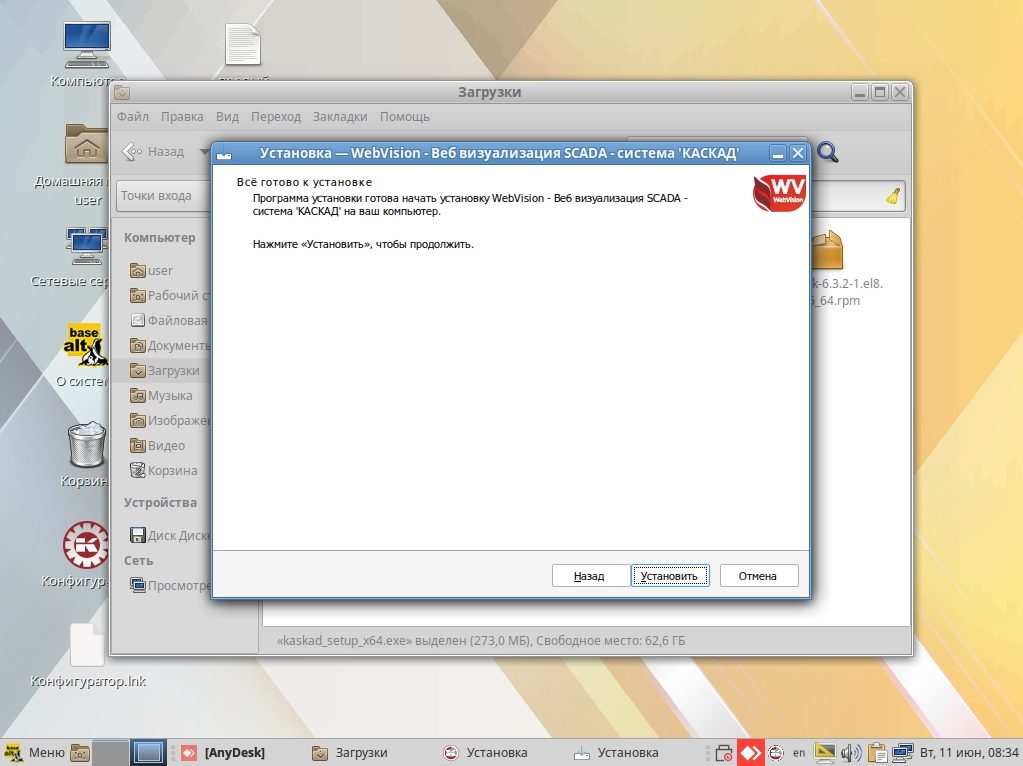This screenshot has width=1023, height=766.
Task: Select Музыка in the sidebar
Action: [x=169, y=395]
